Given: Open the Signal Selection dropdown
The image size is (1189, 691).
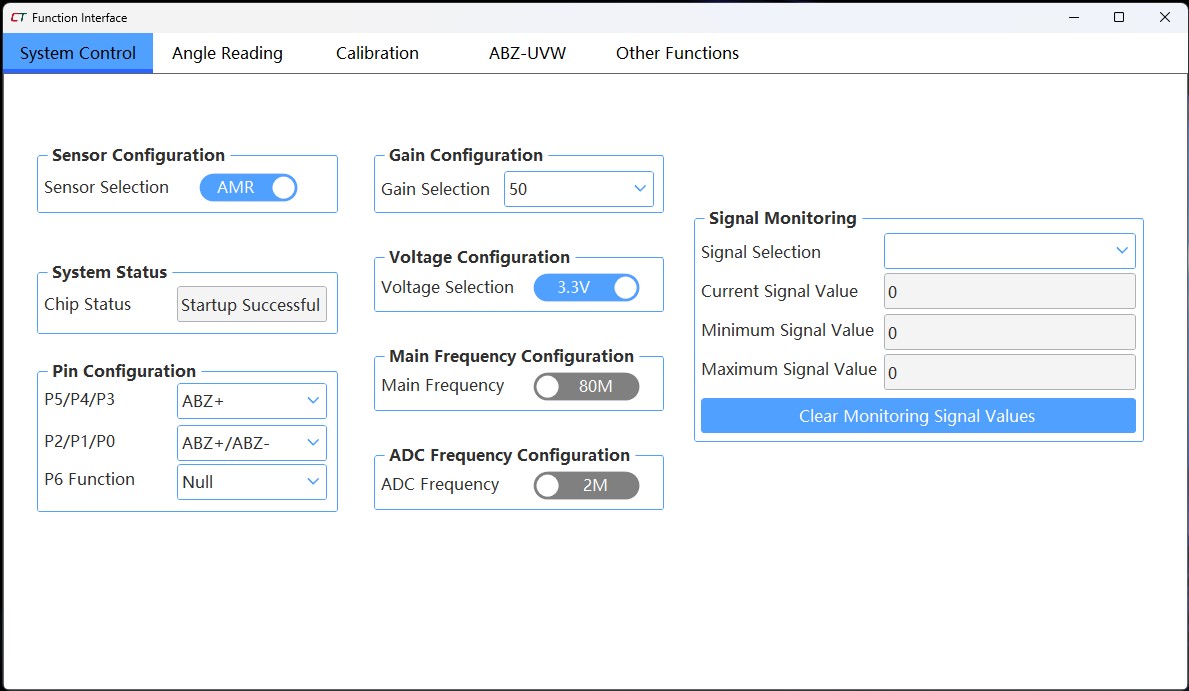Looking at the screenshot, I should click(x=1009, y=251).
